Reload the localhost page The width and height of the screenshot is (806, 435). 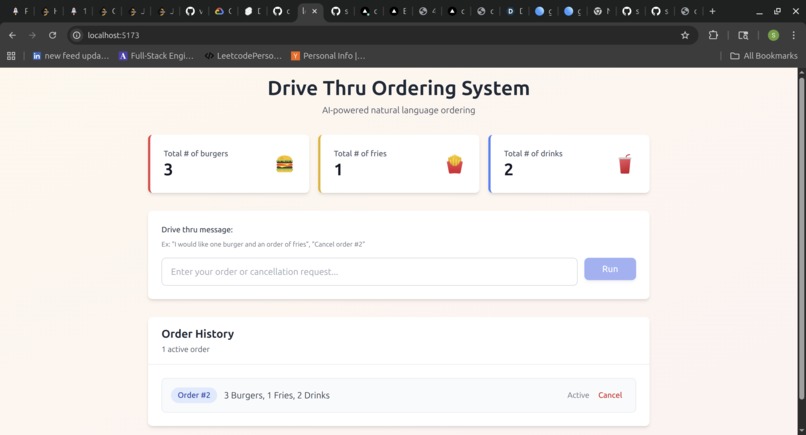tap(52, 35)
